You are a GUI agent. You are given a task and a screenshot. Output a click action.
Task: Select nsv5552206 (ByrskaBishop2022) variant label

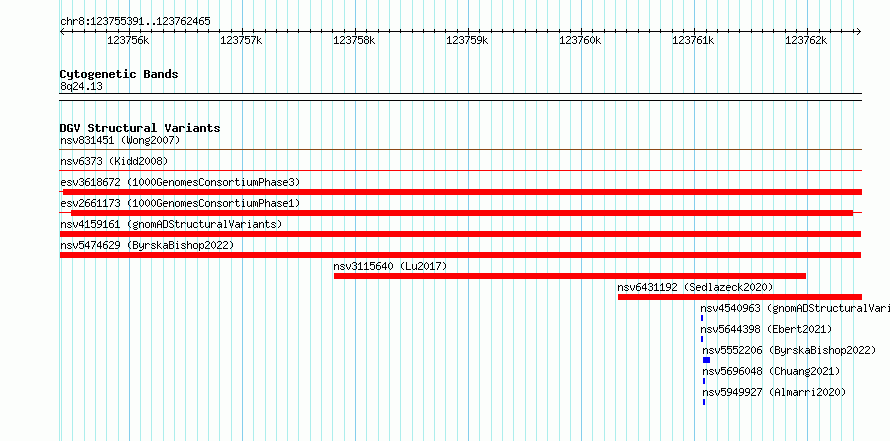click(x=788, y=350)
